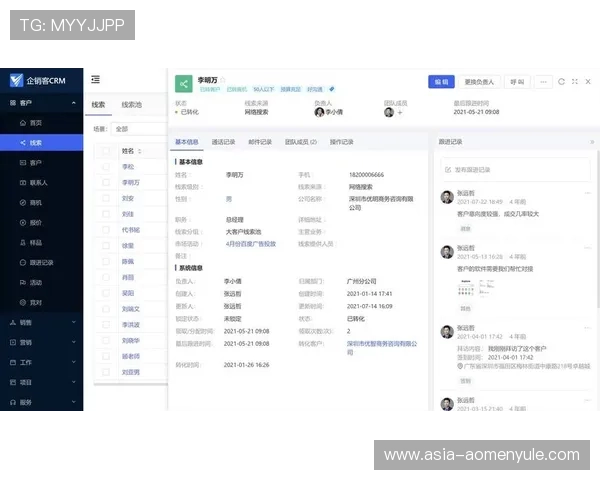This screenshot has width=600, height=480.
Task: Open lead 刘亚男 from the list
Action: click(130, 372)
